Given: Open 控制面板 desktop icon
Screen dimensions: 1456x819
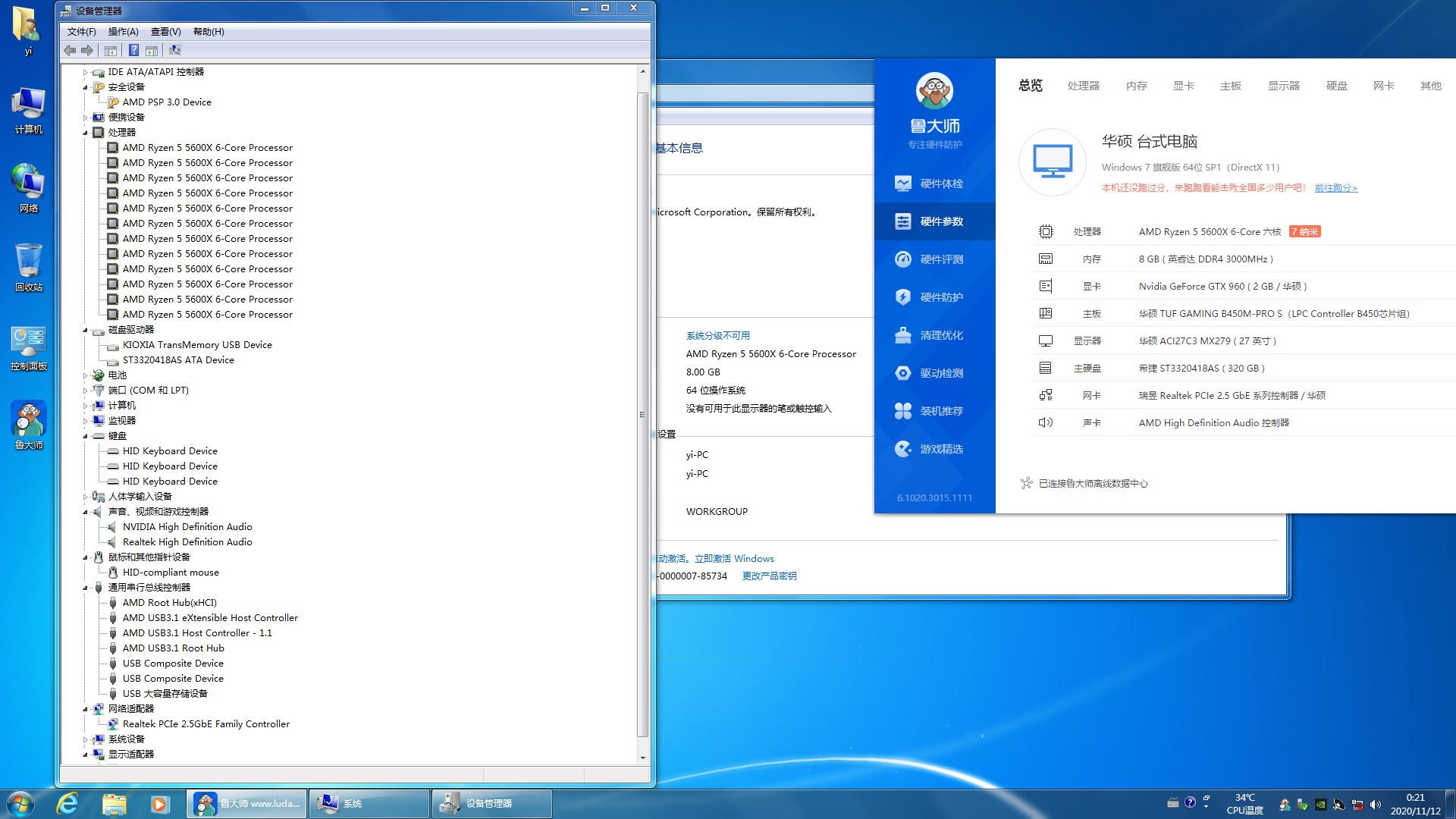Looking at the screenshot, I should 29,349.
